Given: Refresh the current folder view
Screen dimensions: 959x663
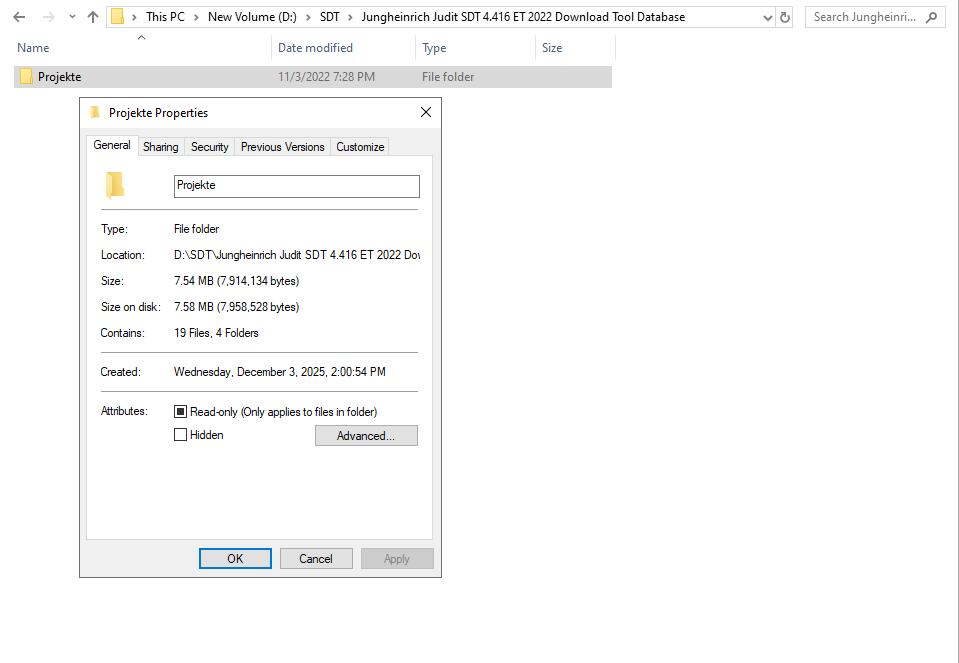Looking at the screenshot, I should coord(785,18).
